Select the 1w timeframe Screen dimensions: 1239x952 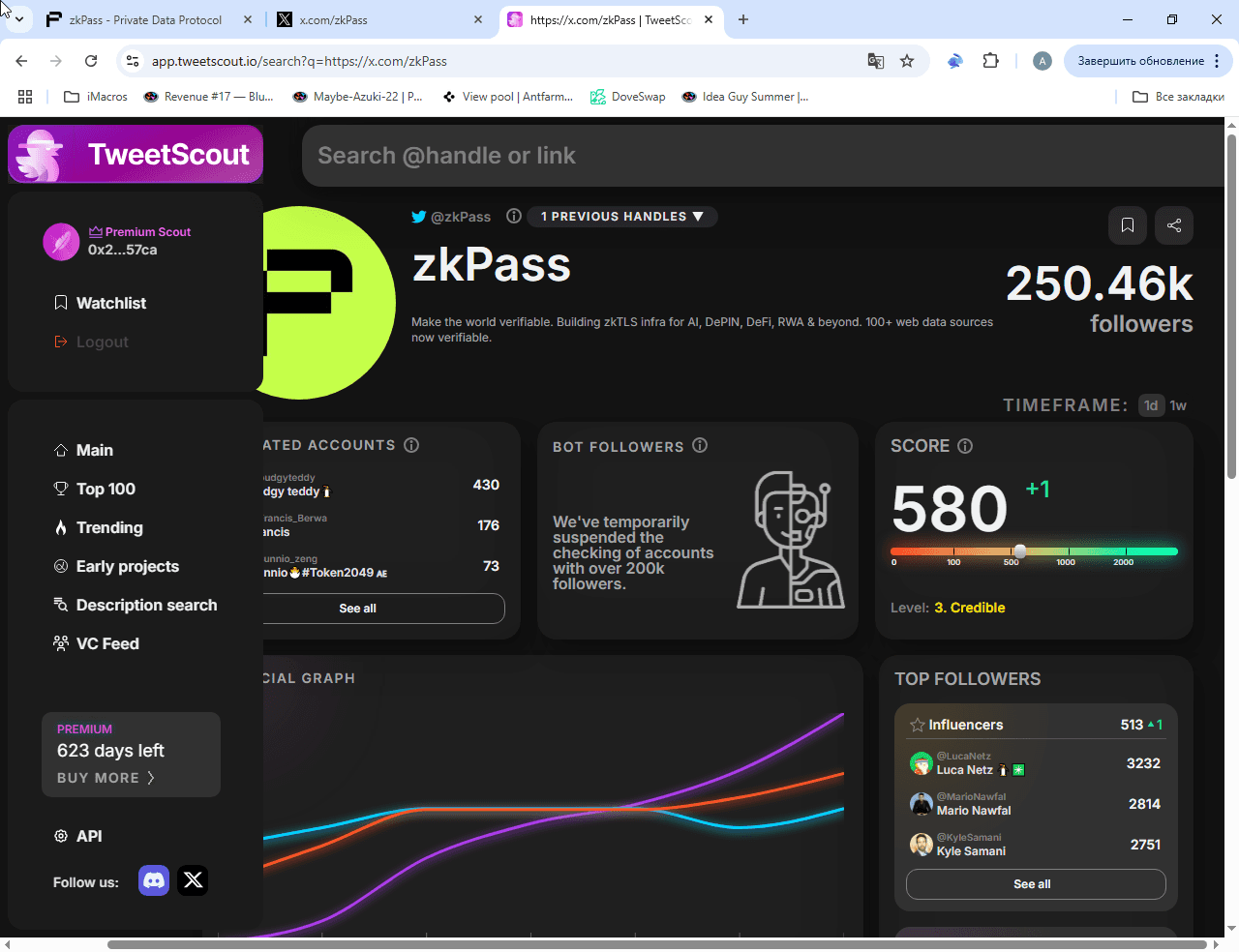click(1178, 405)
